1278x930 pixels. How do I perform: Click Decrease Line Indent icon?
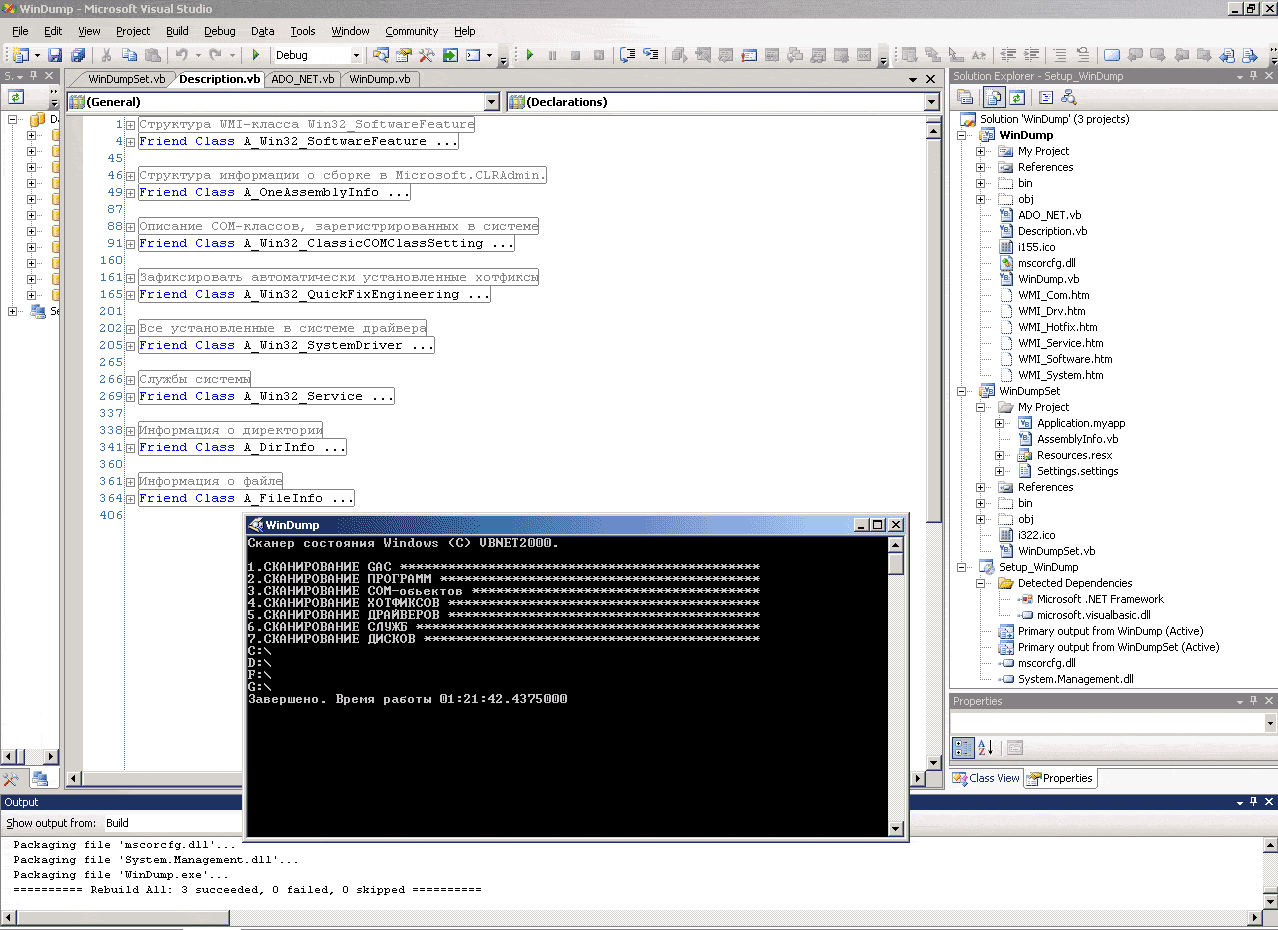coord(1008,55)
